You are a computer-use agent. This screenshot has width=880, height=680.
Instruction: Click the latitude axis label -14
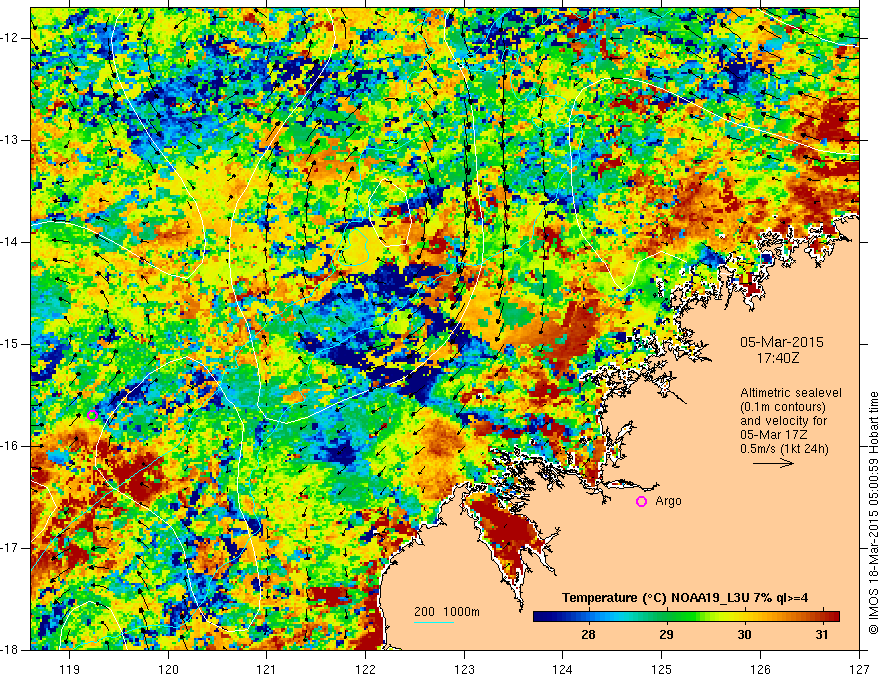coord(10,242)
